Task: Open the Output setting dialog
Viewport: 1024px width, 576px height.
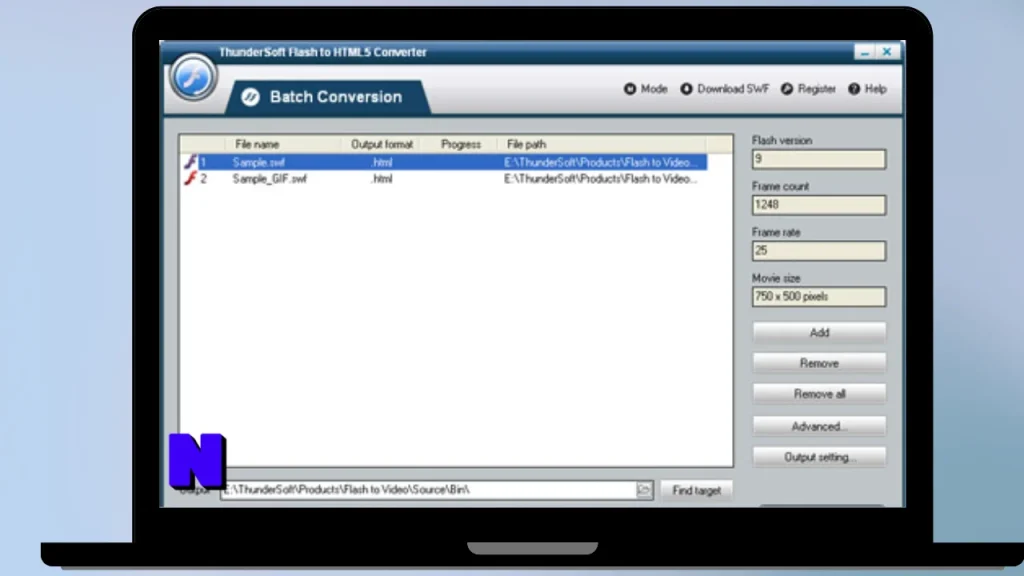Action: point(819,457)
